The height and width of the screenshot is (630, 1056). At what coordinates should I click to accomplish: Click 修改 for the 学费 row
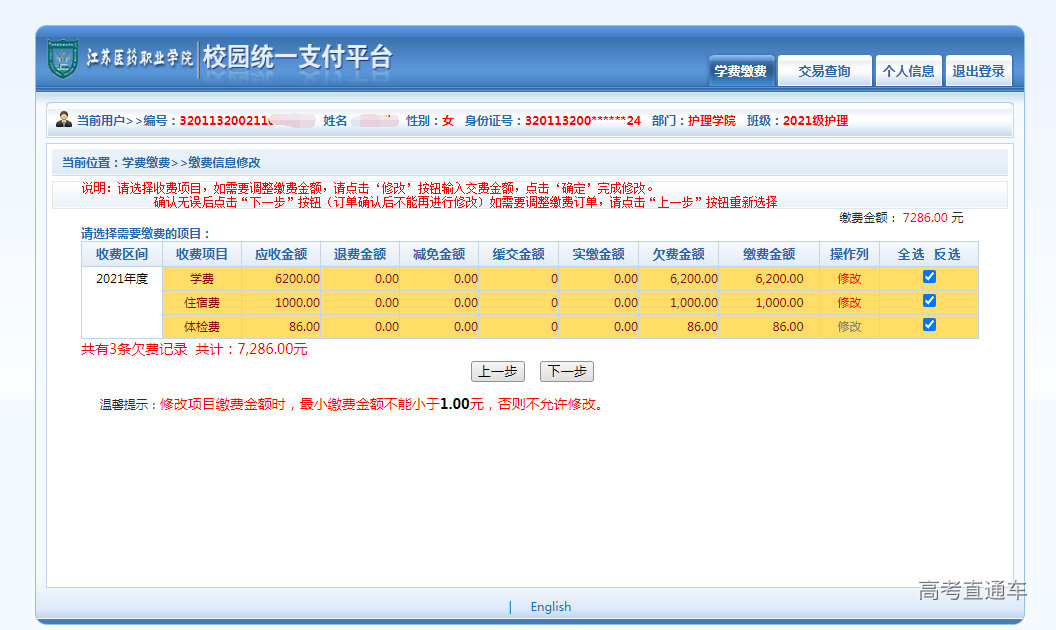point(849,279)
